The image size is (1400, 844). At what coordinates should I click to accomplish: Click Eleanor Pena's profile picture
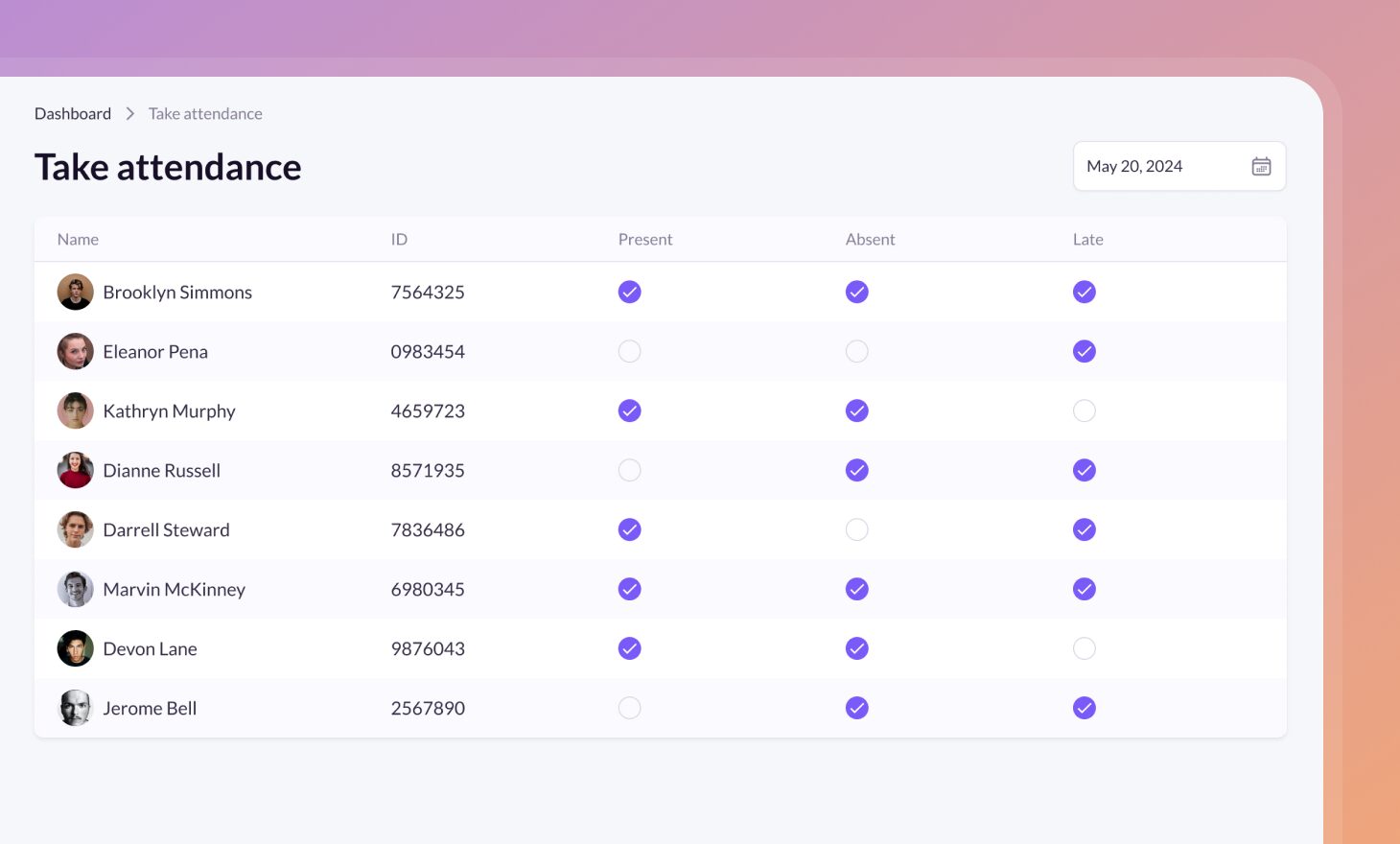click(75, 352)
